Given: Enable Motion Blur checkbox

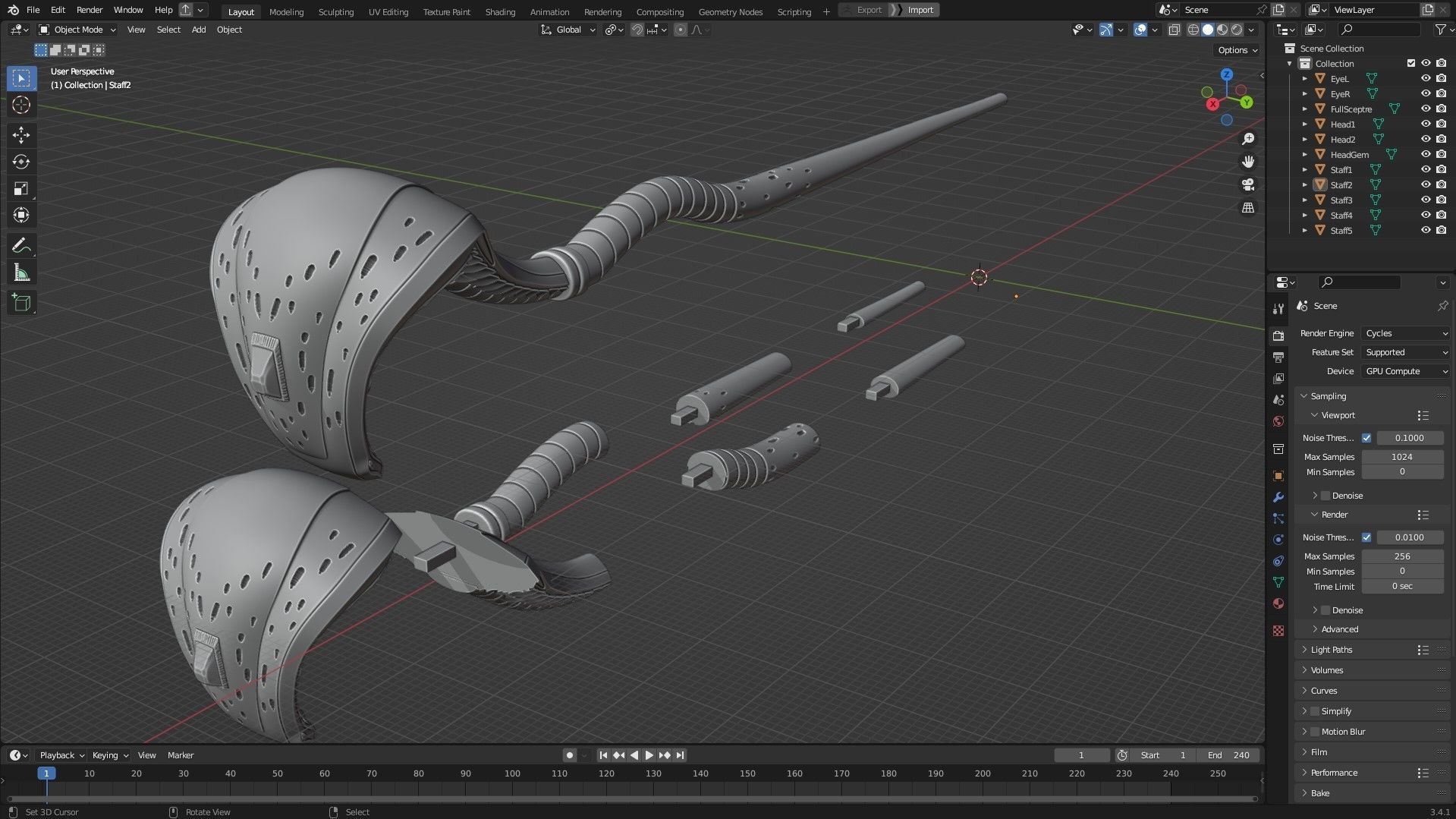Looking at the screenshot, I should tap(1315, 732).
